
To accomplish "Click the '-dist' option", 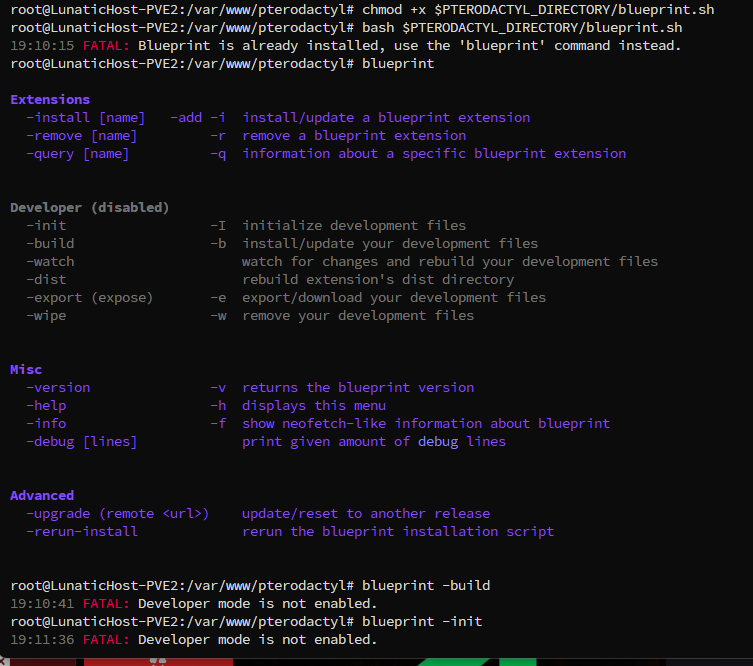I will point(46,280).
